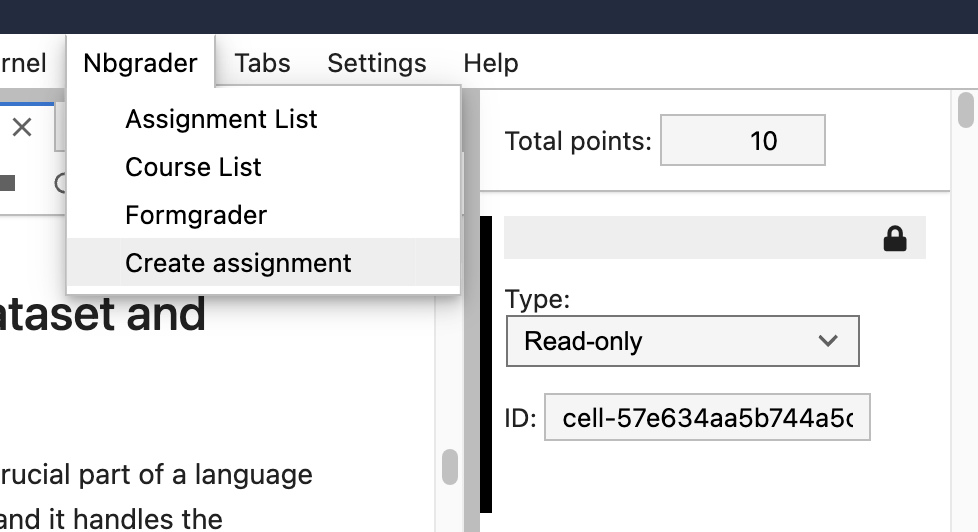This screenshot has height=532, width=978.
Task: Select Assignment List from Nbgrader menu
Action: coord(221,119)
